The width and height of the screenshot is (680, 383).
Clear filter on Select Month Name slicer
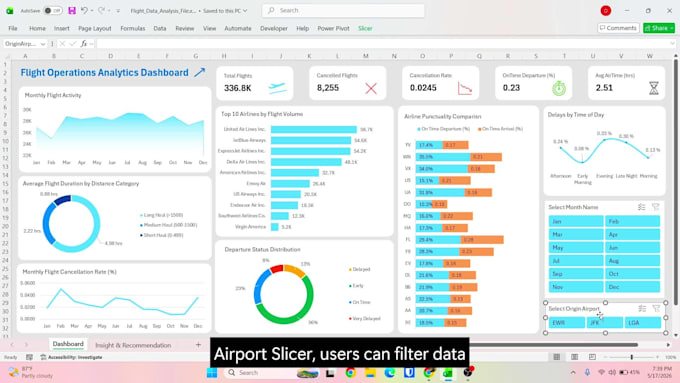656,207
